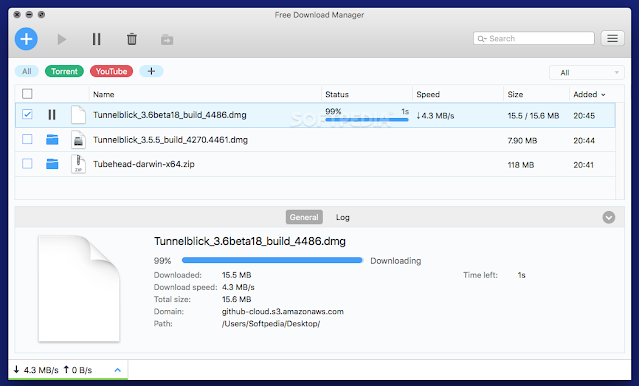This screenshot has height=386, width=639.
Task: Click the 20:44 added time cell
Action: tap(584, 141)
